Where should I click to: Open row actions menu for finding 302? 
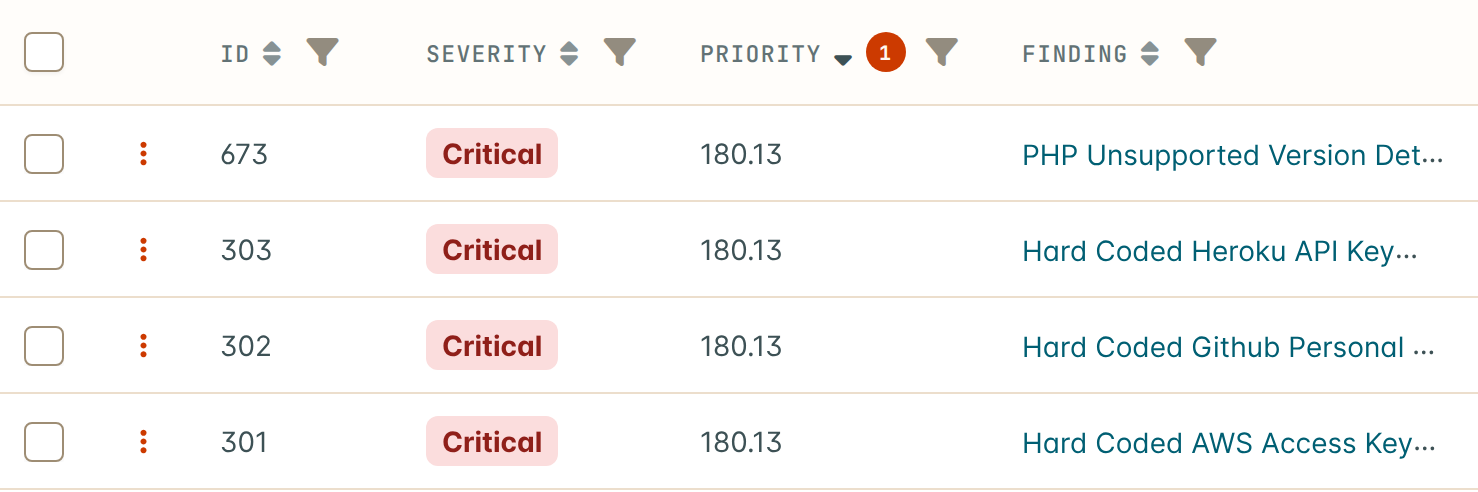143,346
